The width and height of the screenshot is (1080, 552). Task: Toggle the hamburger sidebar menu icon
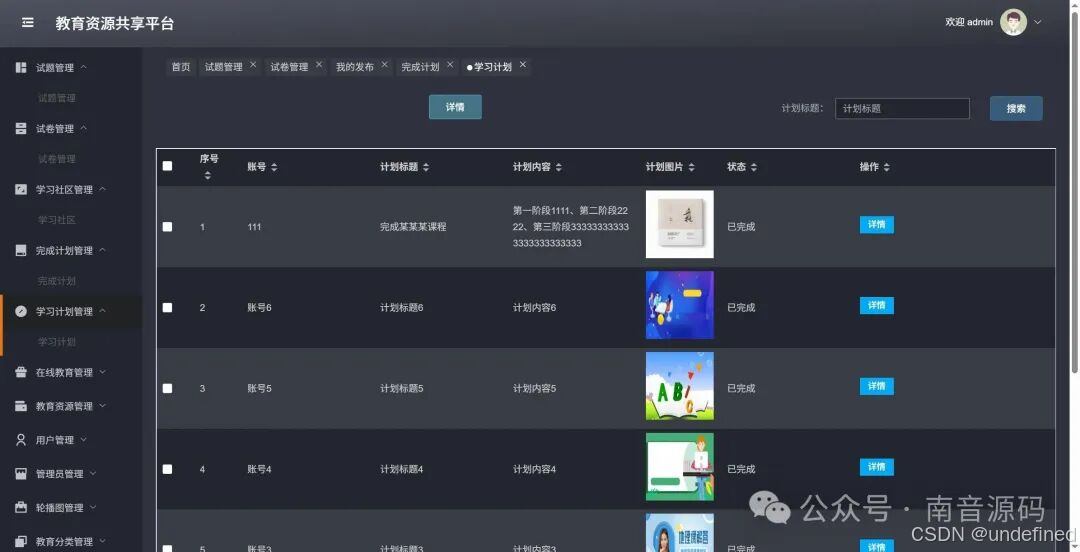click(28, 23)
